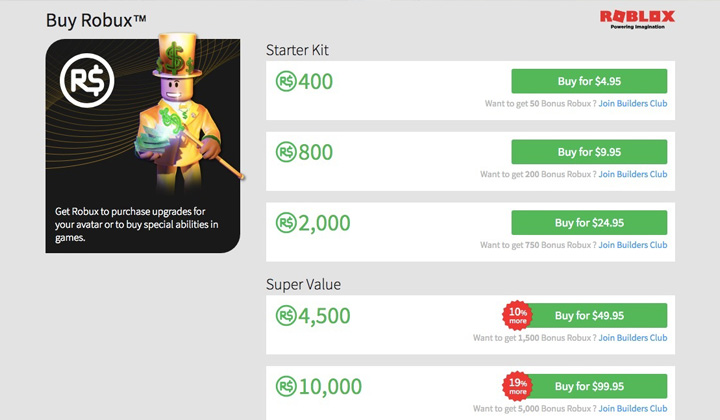720x420 pixels.
Task: Buy 400 Robux for $4.95
Action: click(589, 81)
